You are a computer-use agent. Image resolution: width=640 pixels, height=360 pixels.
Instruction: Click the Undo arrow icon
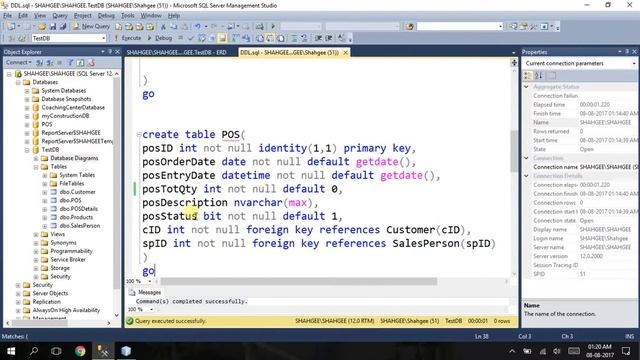[198, 27]
